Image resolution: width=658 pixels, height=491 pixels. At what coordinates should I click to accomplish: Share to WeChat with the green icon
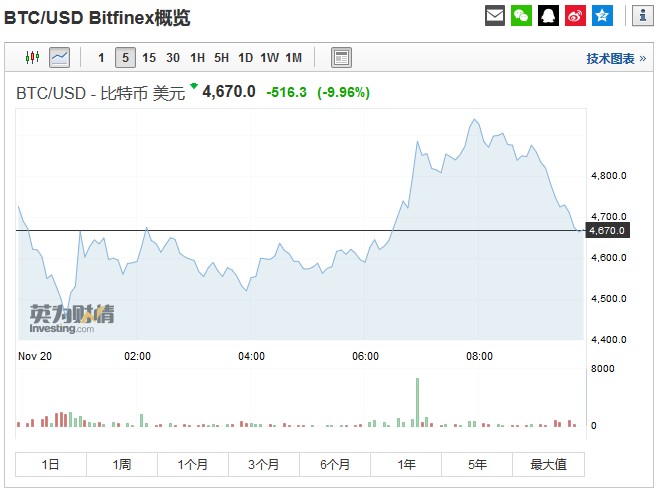[x=522, y=16]
